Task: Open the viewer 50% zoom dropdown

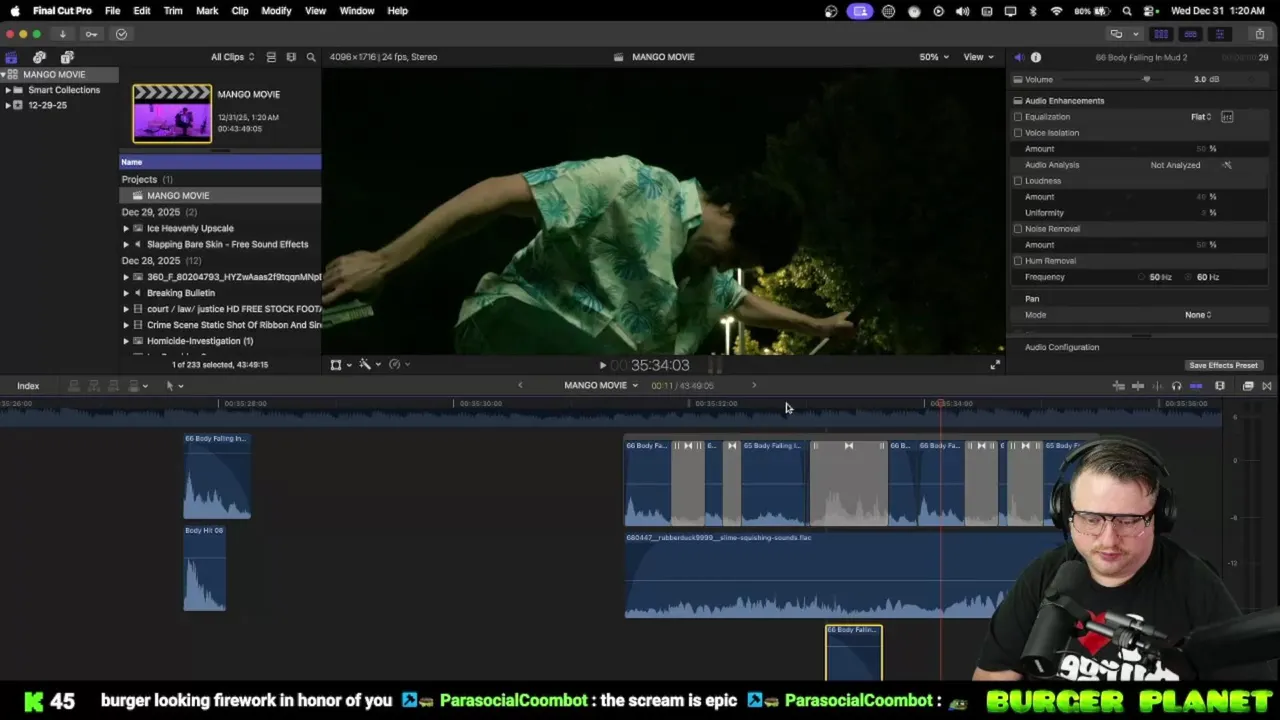Action: pos(934,57)
